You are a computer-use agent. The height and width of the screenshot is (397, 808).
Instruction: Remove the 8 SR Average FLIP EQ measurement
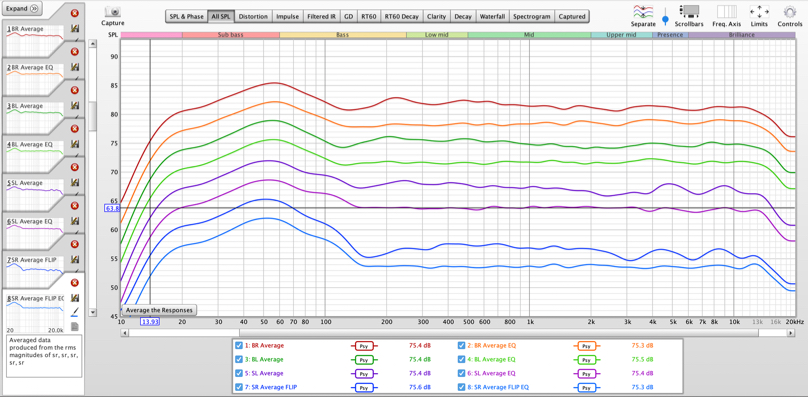pyautogui.click(x=75, y=283)
